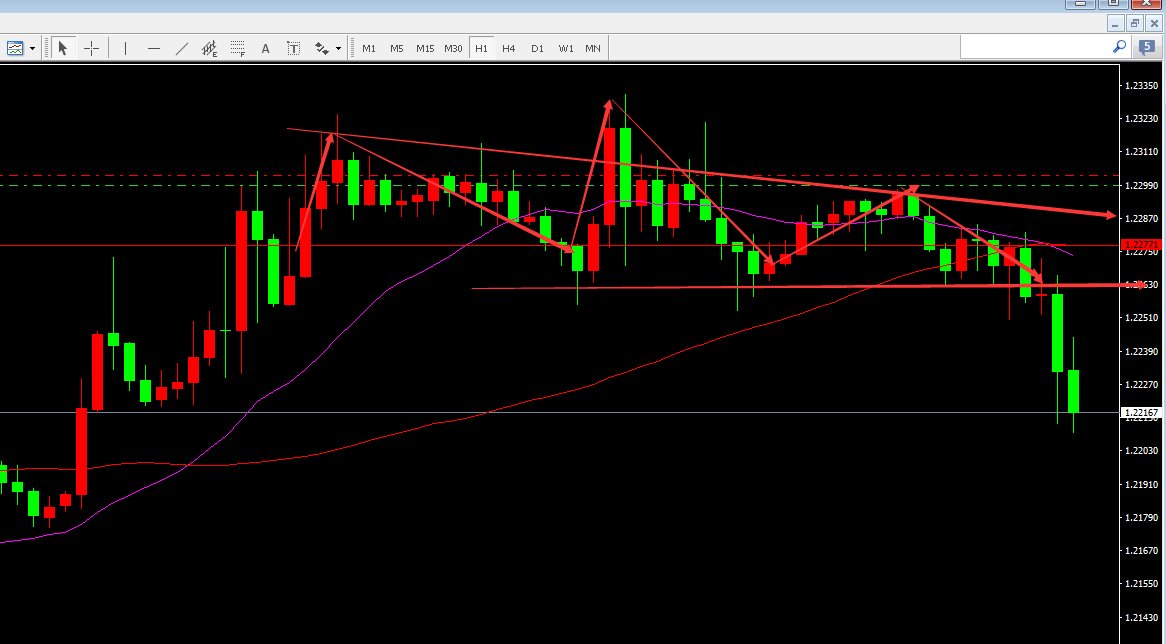Screen dimensions: 1166x644
Task: Switch chart to M15 timeframe
Action: click(425, 48)
